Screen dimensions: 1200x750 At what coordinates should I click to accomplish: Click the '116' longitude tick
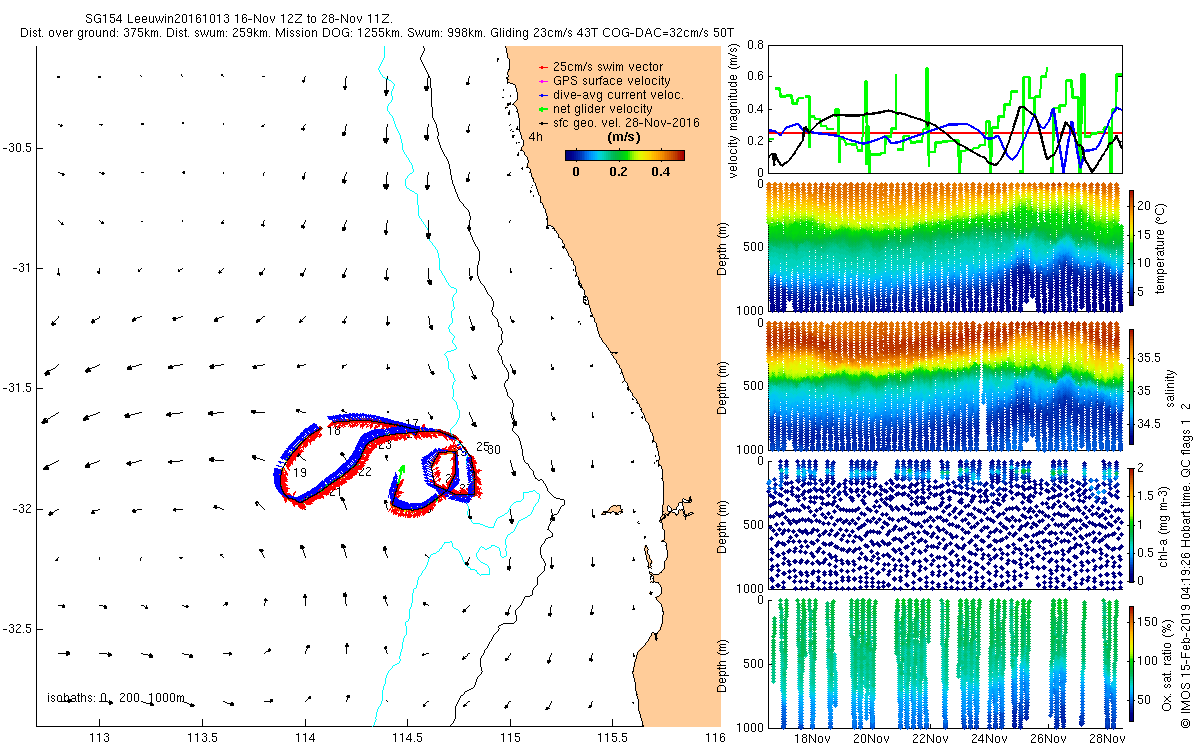click(x=715, y=739)
